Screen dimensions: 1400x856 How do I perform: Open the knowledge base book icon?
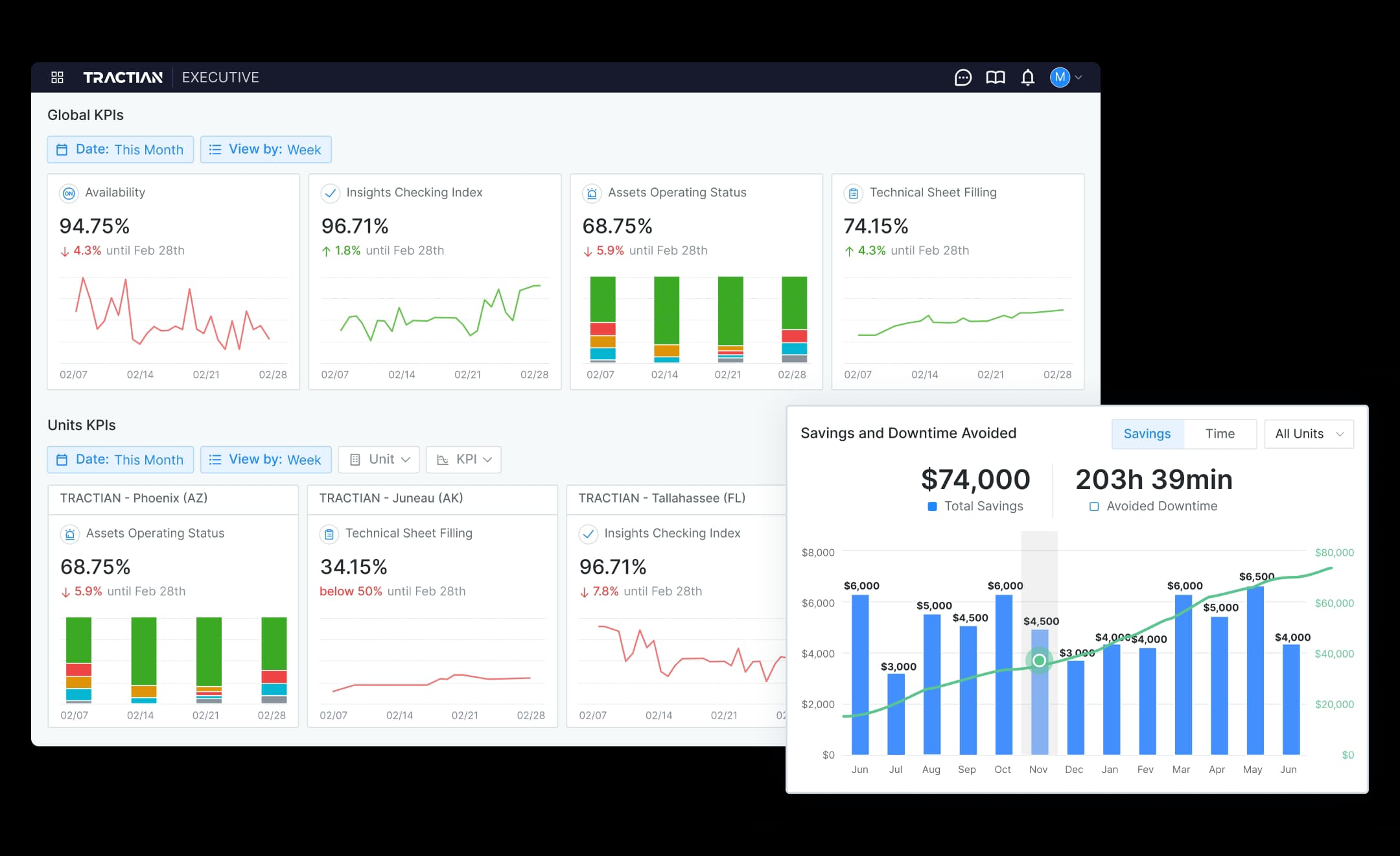pyautogui.click(x=996, y=77)
